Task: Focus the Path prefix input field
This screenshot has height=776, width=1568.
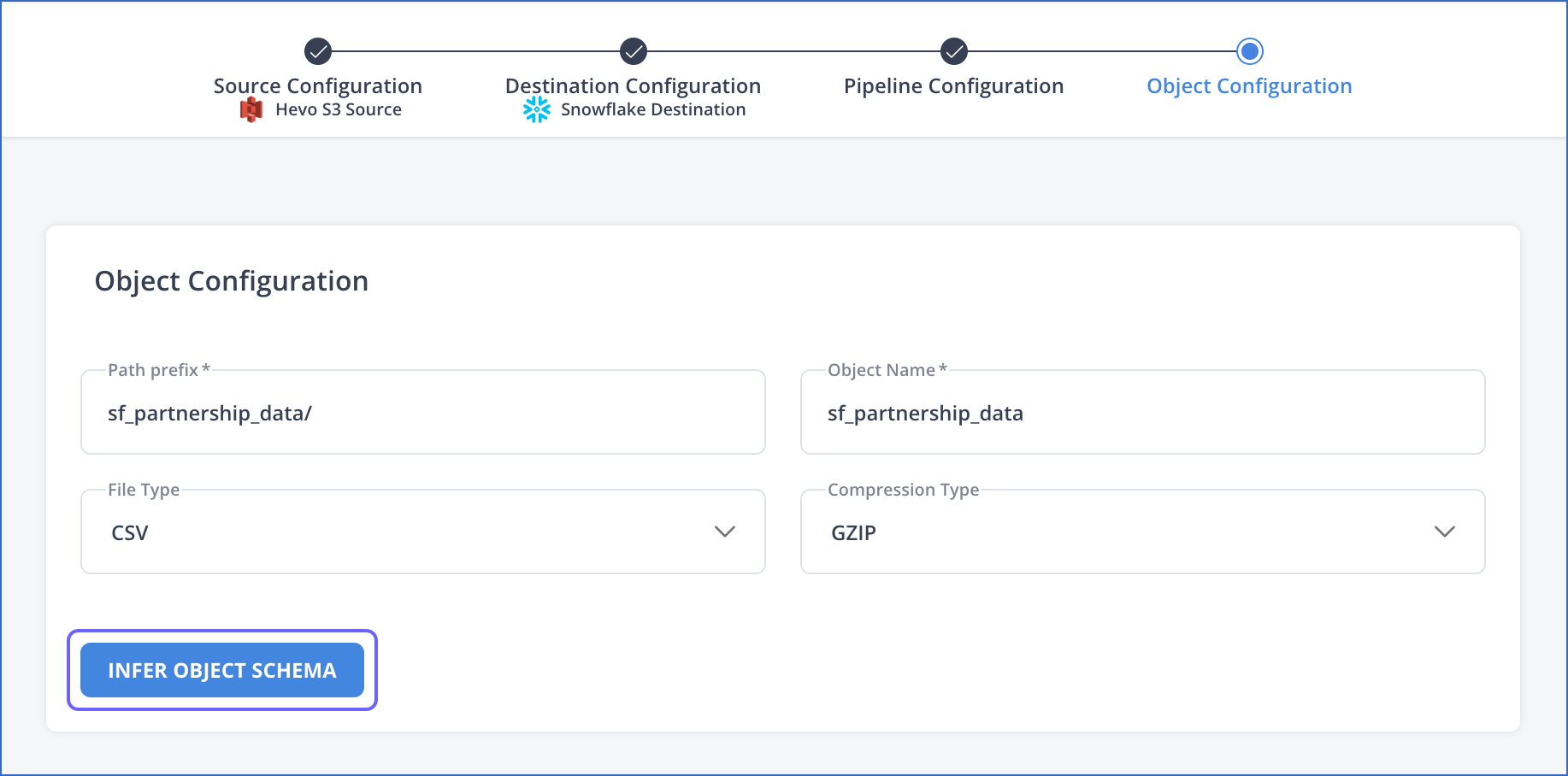Action: [x=423, y=412]
